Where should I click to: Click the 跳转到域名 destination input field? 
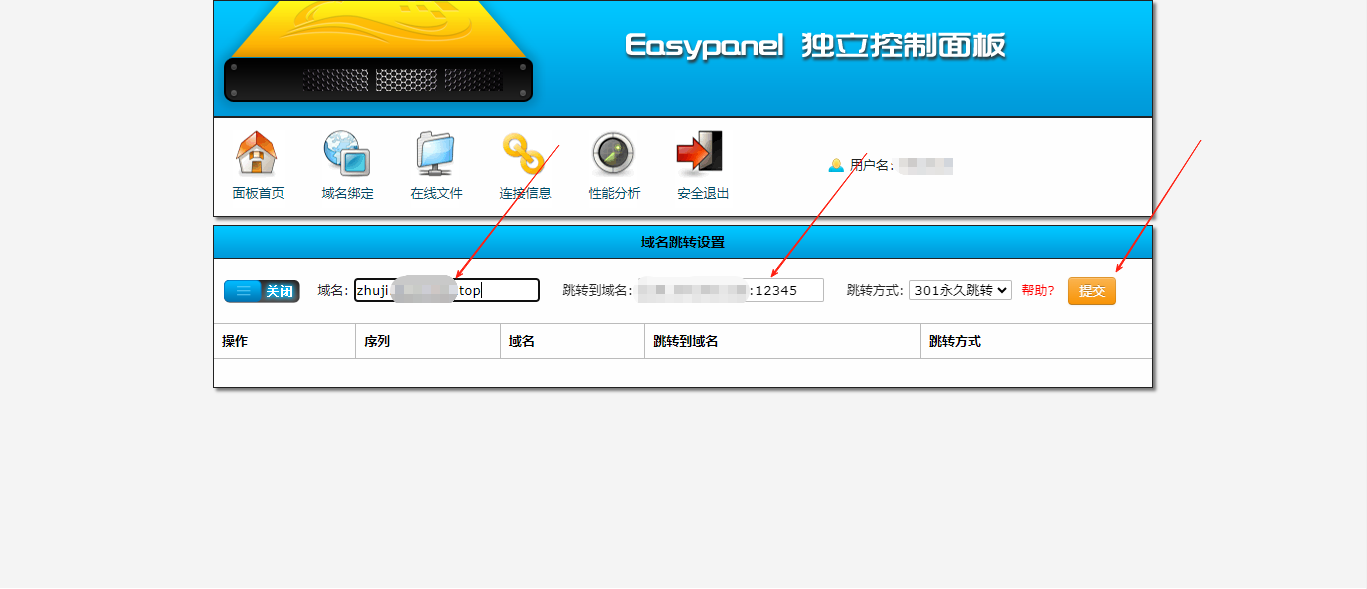pos(730,289)
